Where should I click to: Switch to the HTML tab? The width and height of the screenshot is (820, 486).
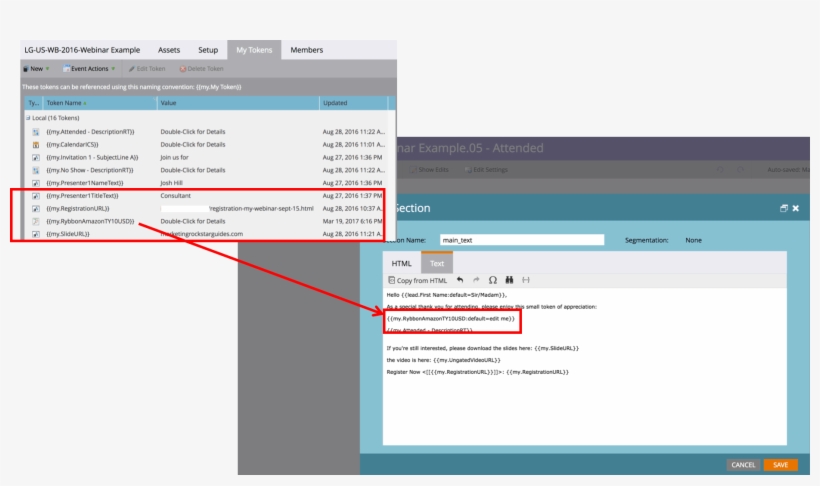[x=402, y=264]
